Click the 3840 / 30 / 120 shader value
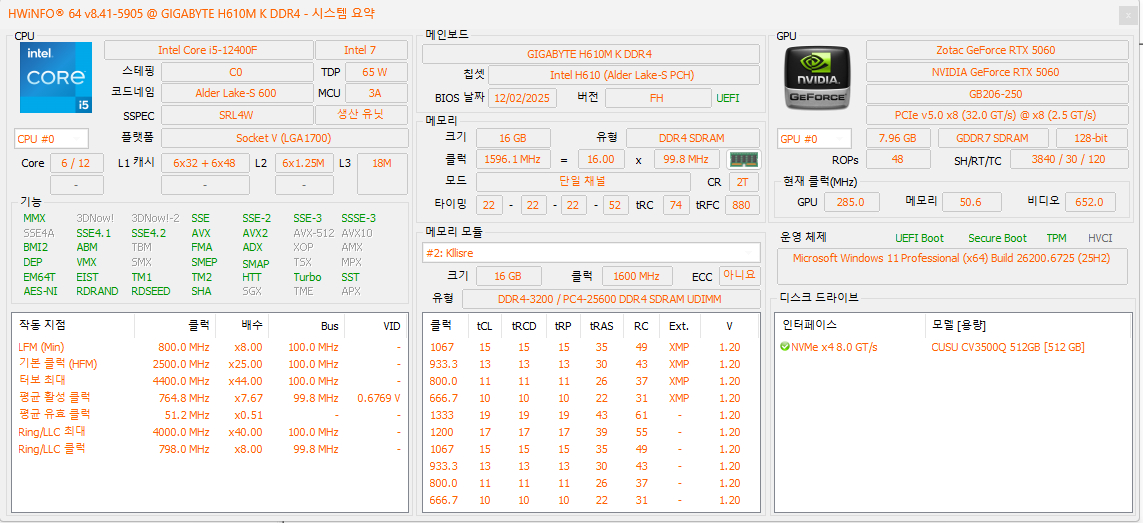 coord(1067,159)
